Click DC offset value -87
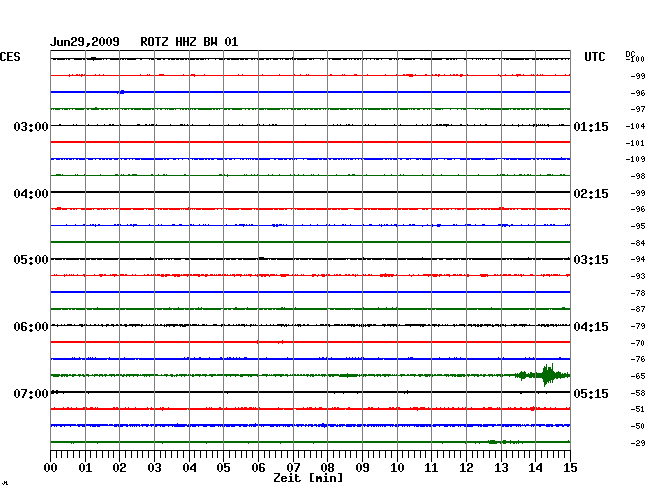Image resolution: width=650 pixels, height=494 pixels. pos(638,309)
